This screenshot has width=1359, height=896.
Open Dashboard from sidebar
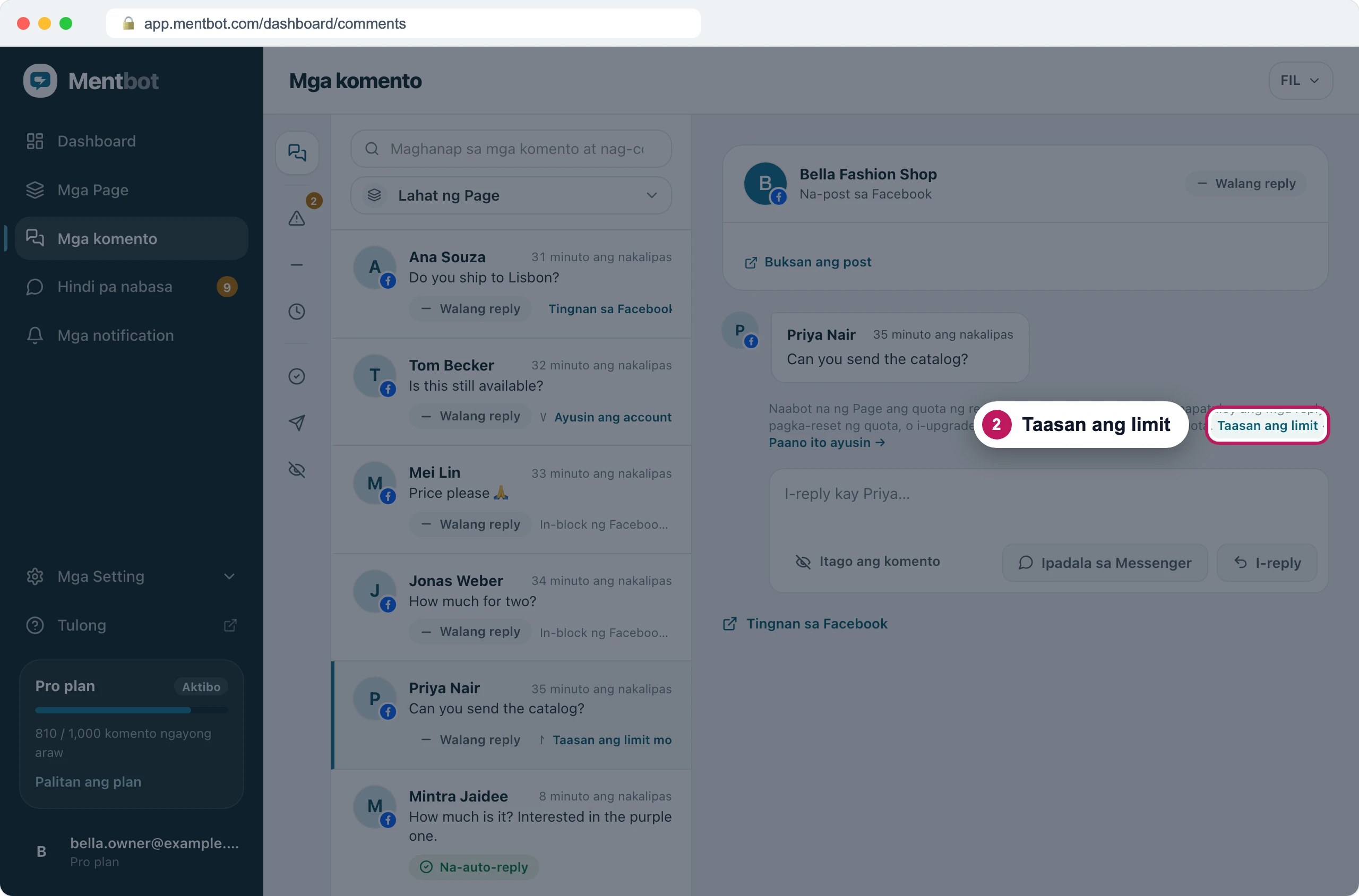click(132, 141)
